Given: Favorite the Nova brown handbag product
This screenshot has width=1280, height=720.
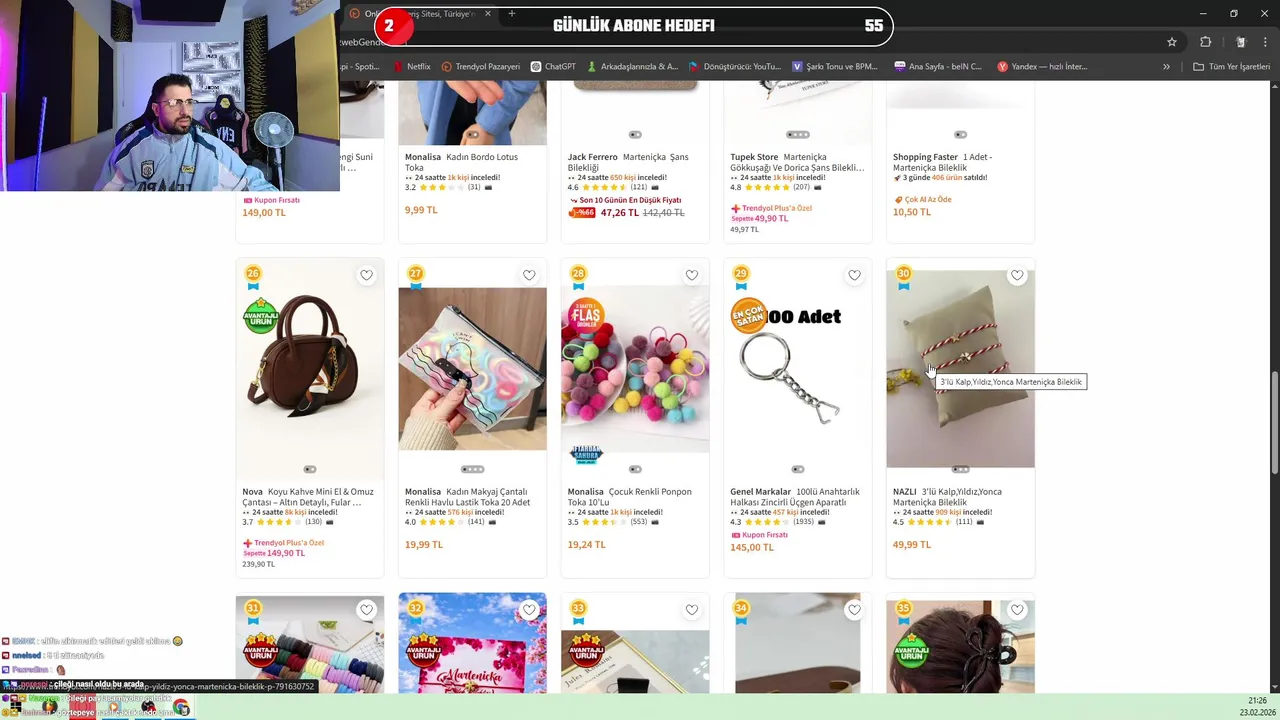Looking at the screenshot, I should [367, 275].
